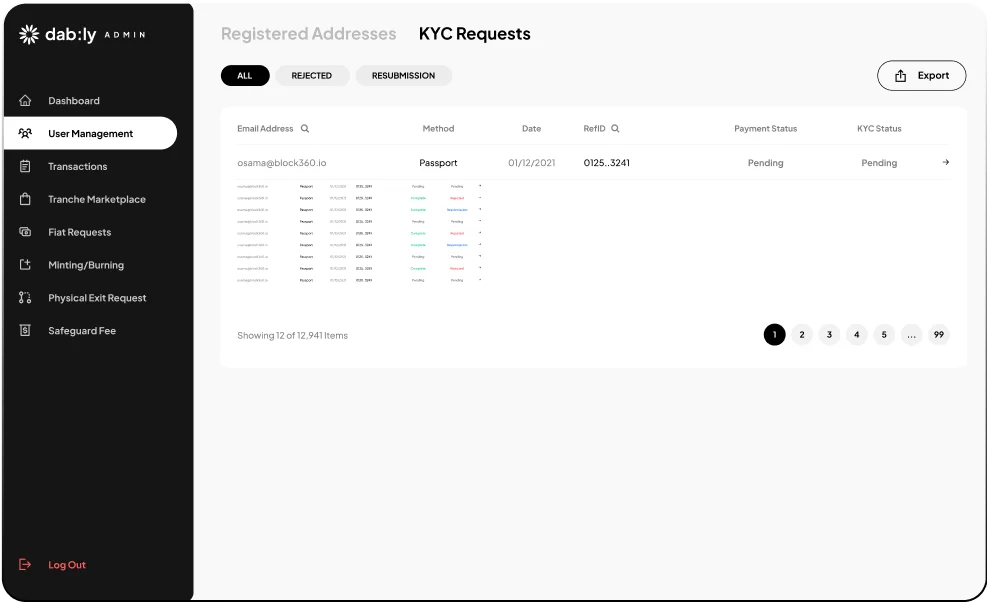The width and height of the screenshot is (987, 602).
Task: Go to pagination page 3
Action: pos(829,334)
